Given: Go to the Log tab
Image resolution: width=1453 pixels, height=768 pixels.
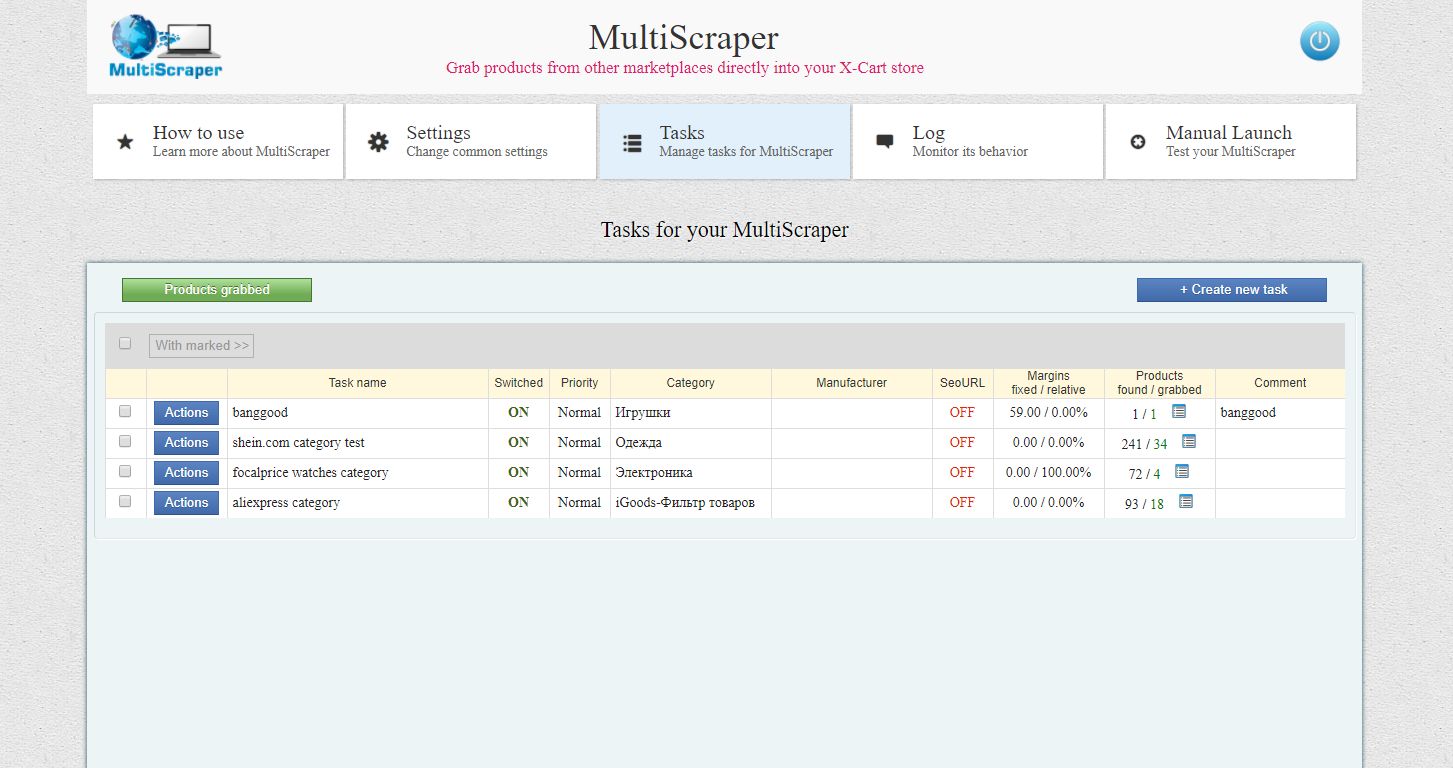Looking at the screenshot, I should (977, 142).
